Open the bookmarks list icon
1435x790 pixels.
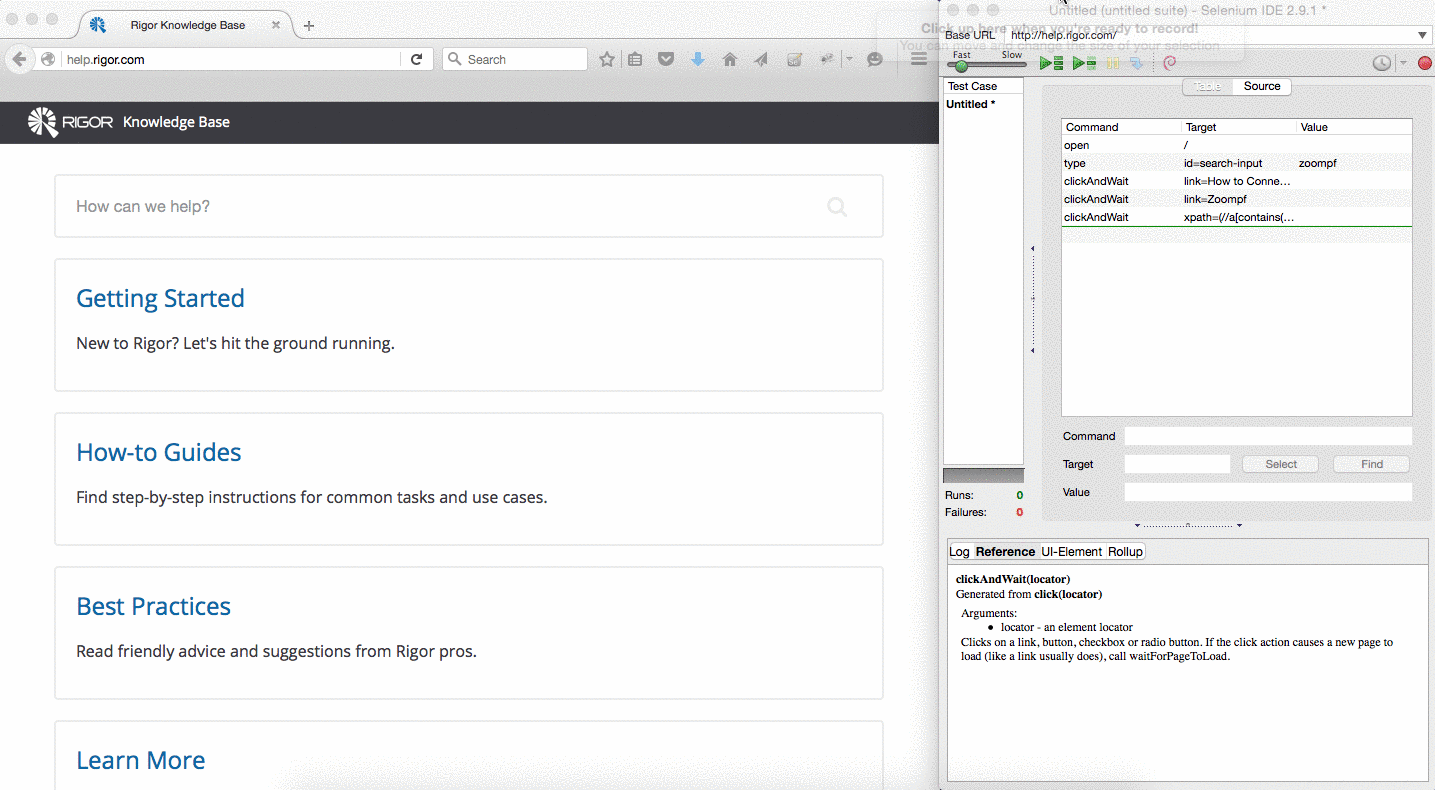[x=635, y=60]
